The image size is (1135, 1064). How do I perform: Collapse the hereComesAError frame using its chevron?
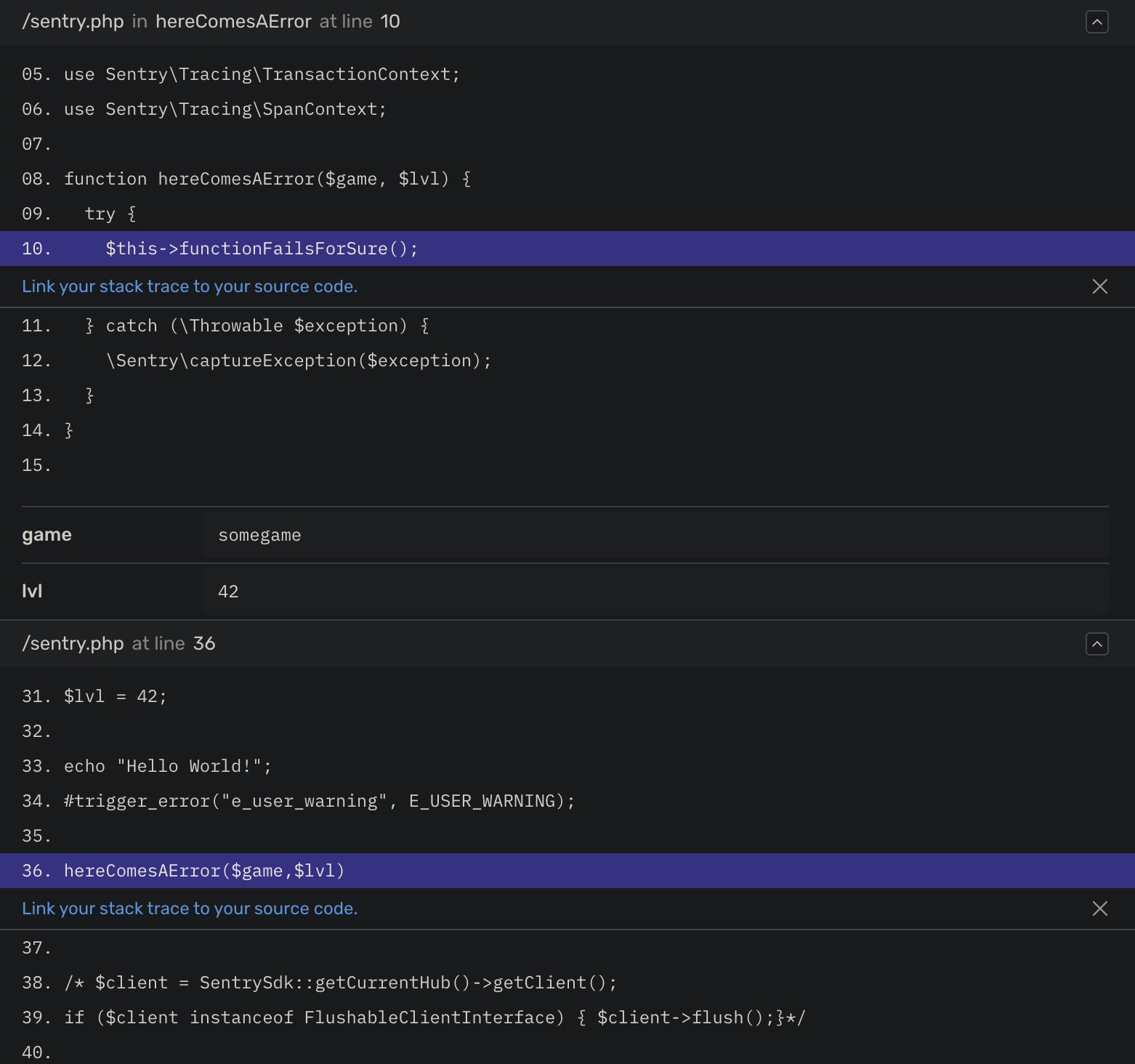tap(1097, 22)
